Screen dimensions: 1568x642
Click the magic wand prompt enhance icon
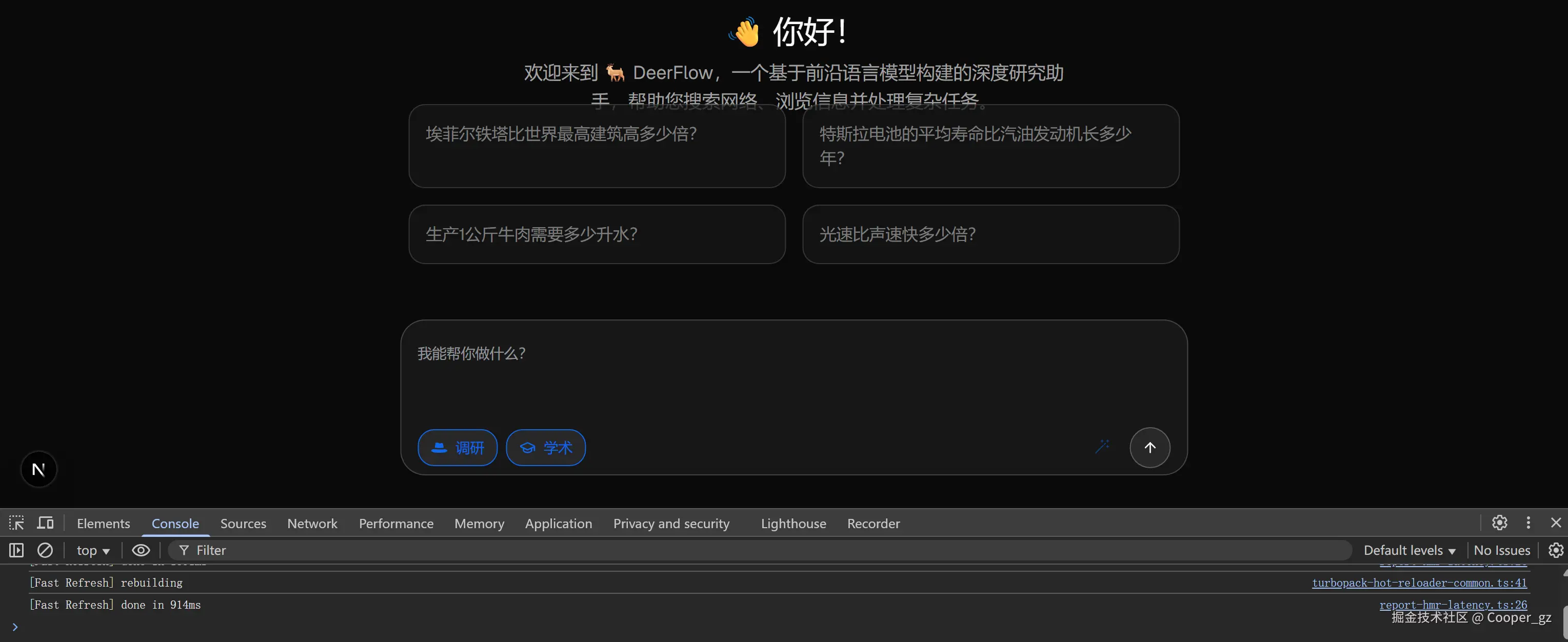[x=1102, y=447]
